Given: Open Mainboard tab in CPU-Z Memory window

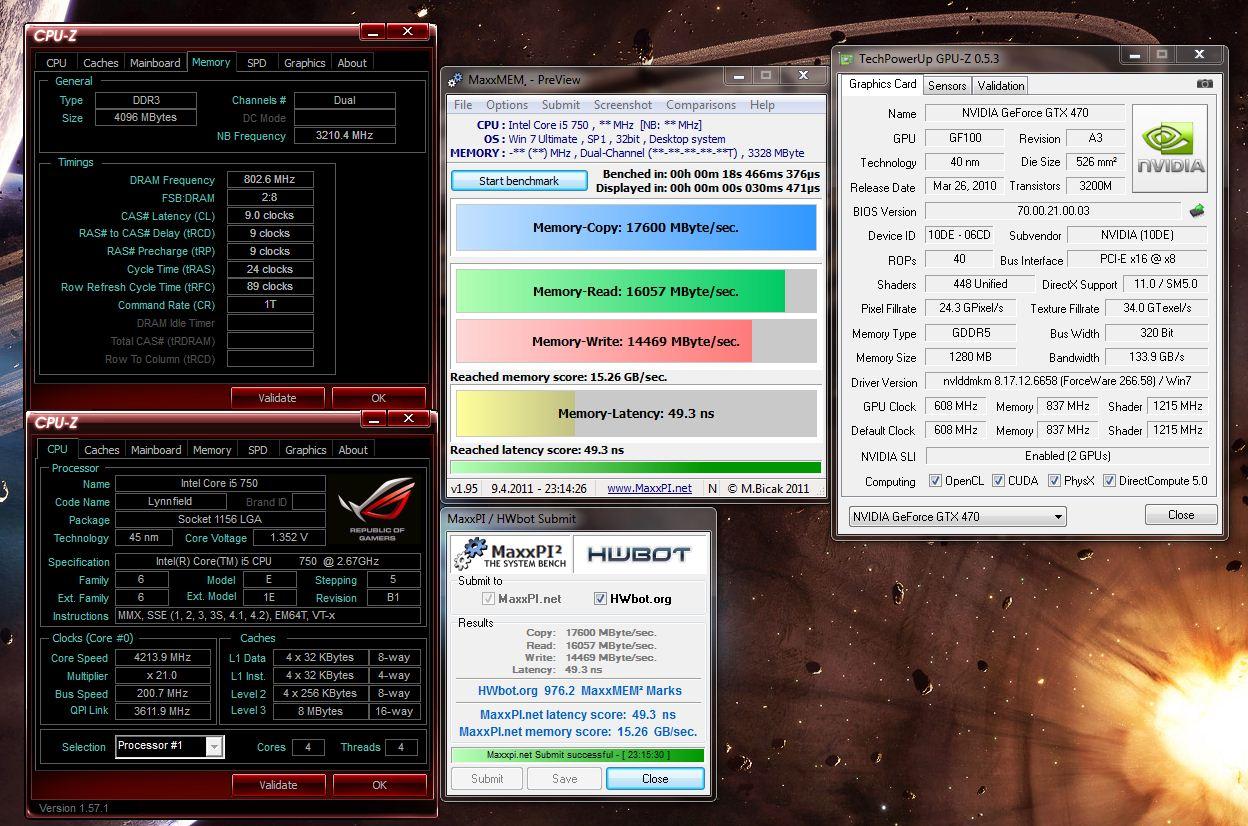Looking at the screenshot, I should [x=156, y=63].
